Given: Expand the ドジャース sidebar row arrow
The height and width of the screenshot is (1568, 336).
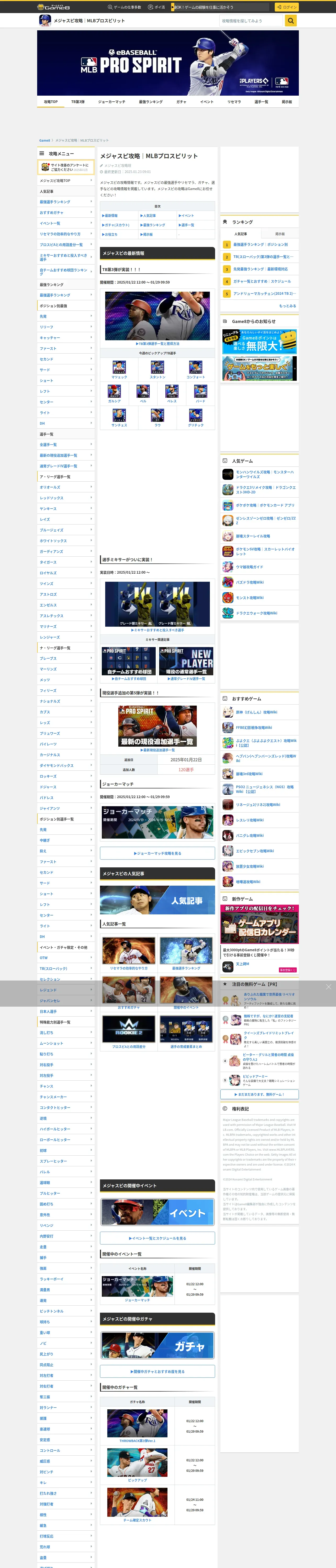Looking at the screenshot, I should (x=92, y=786).
